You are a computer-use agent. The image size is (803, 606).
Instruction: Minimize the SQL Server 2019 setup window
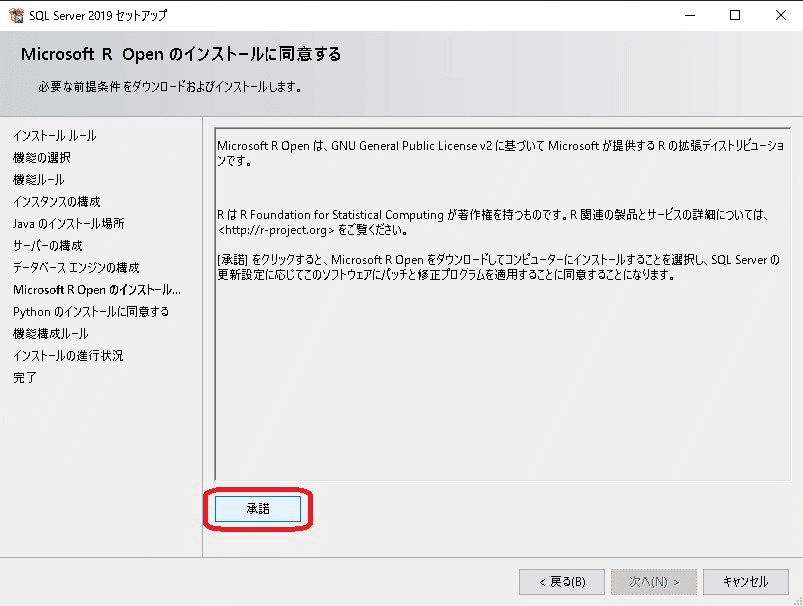(690, 15)
